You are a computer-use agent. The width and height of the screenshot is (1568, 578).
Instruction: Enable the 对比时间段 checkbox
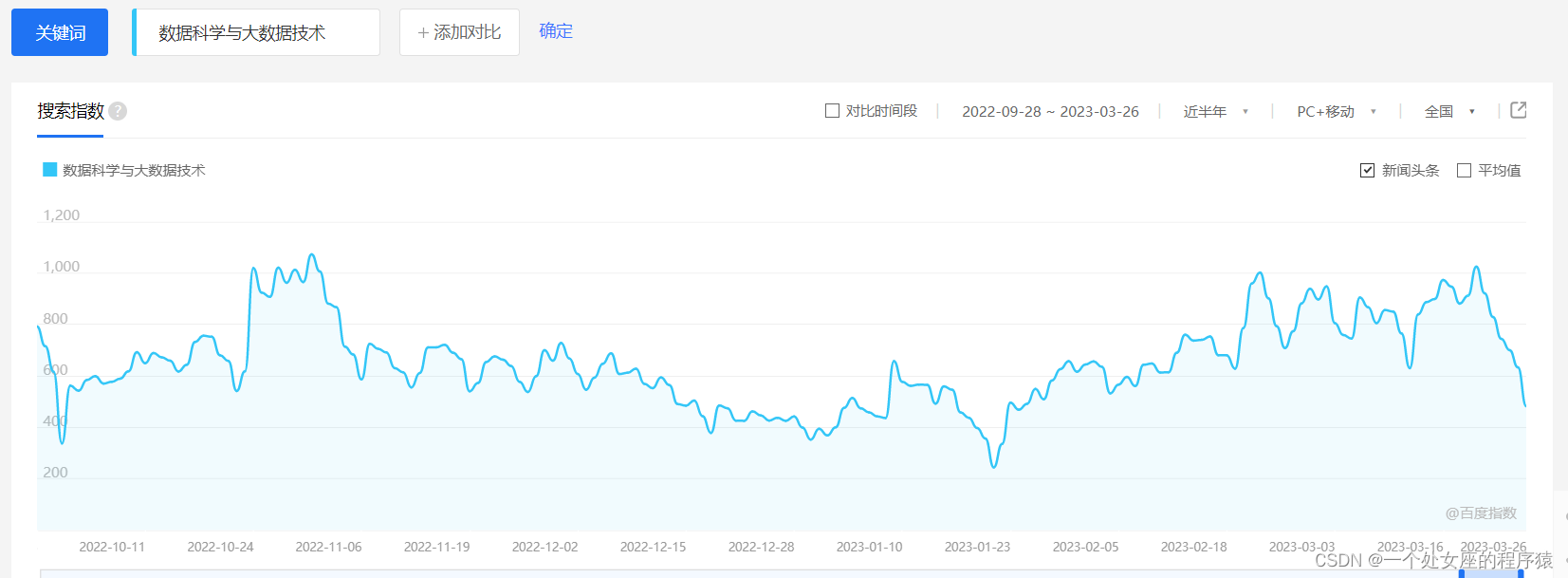pos(832,111)
